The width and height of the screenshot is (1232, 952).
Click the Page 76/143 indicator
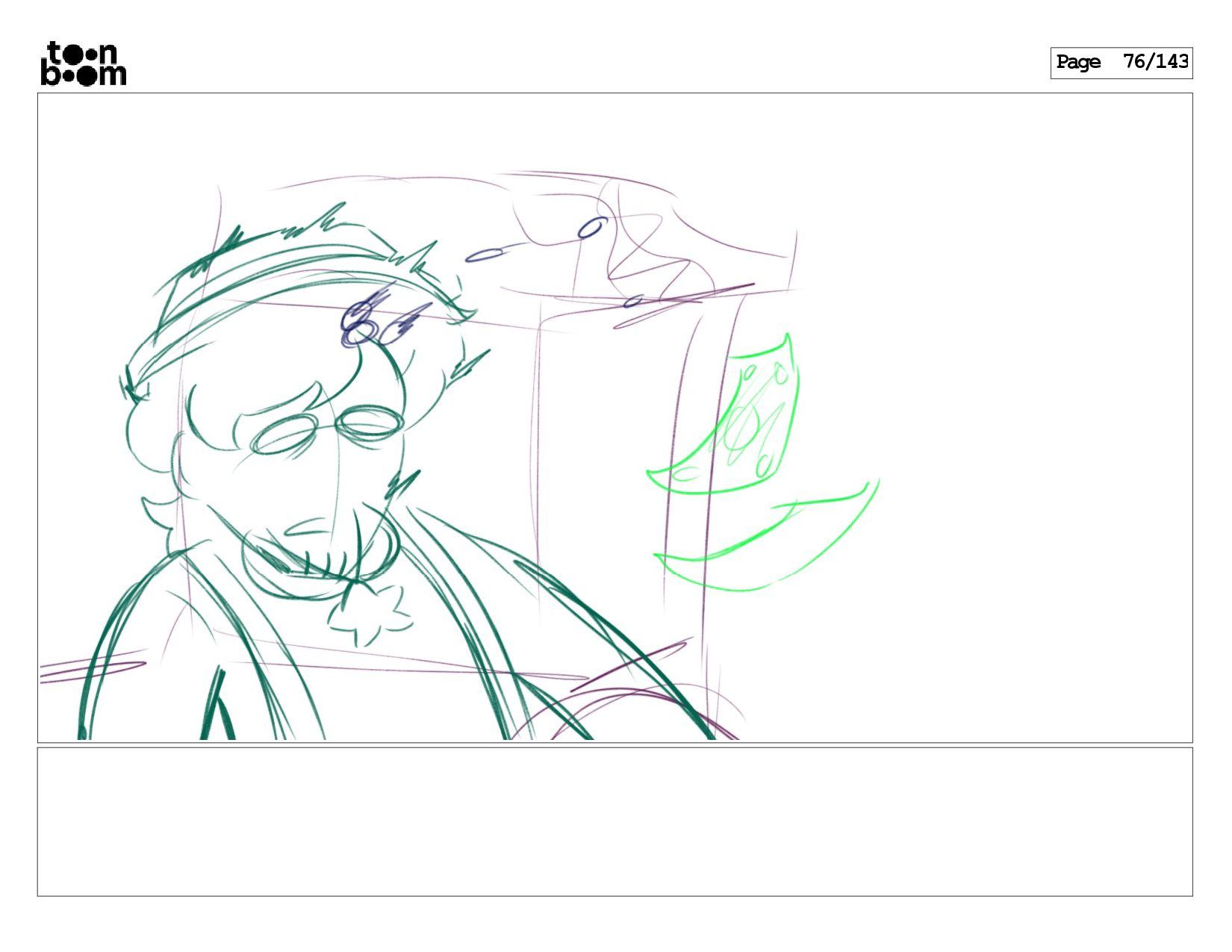[x=1121, y=63]
